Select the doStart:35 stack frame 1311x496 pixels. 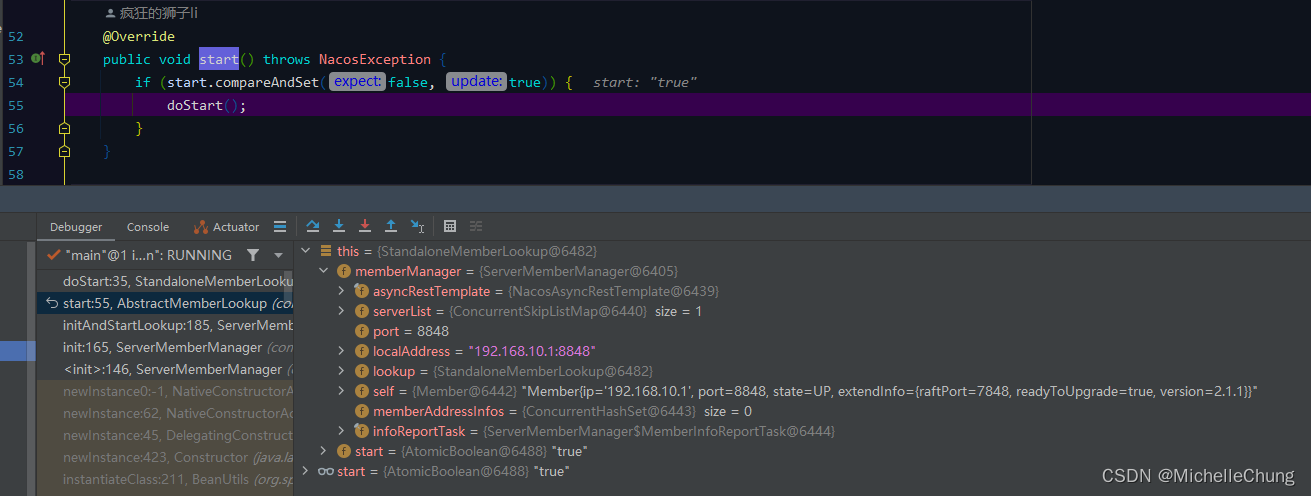166,281
